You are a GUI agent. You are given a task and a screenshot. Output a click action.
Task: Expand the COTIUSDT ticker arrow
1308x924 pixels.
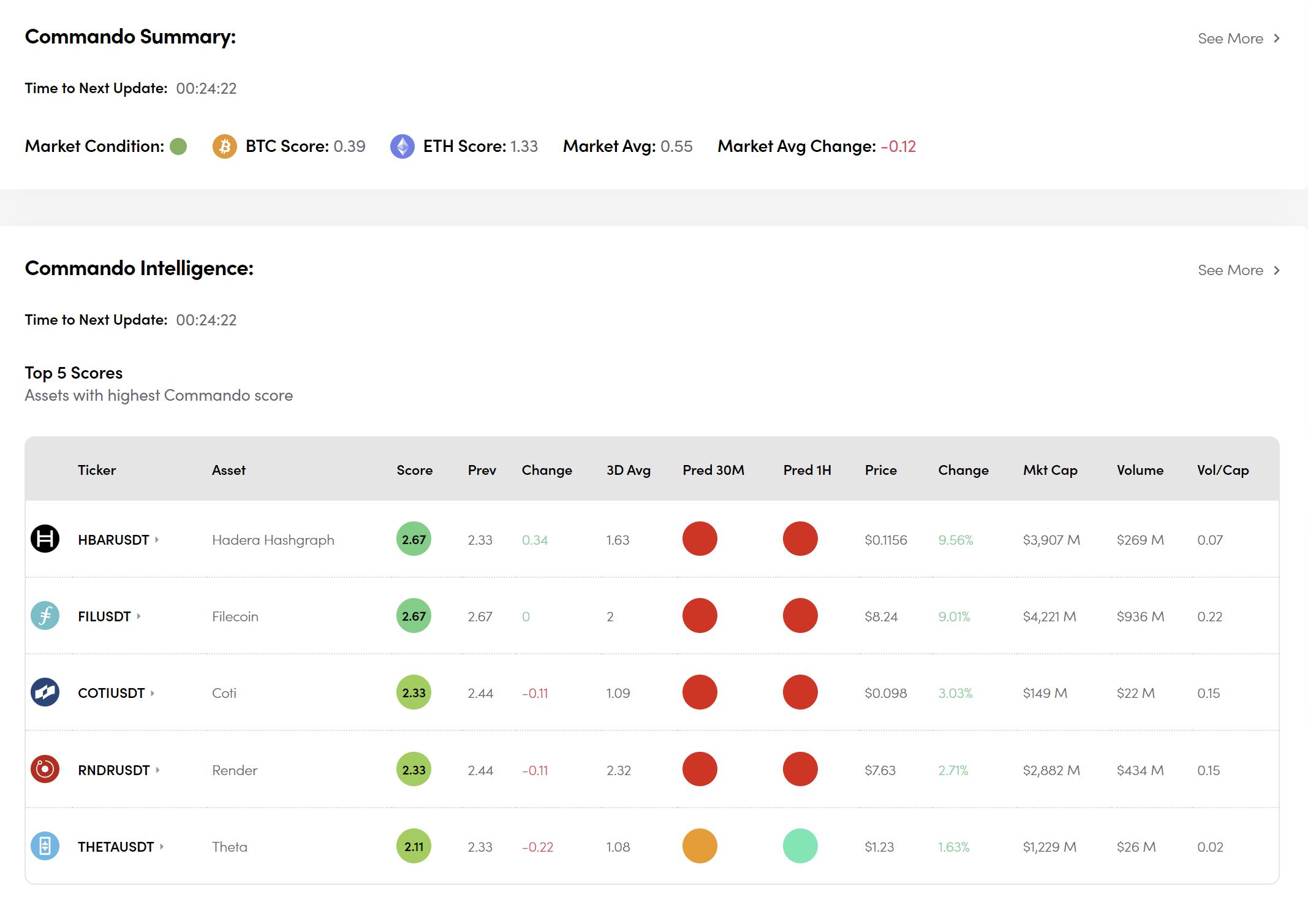pyautogui.click(x=153, y=693)
